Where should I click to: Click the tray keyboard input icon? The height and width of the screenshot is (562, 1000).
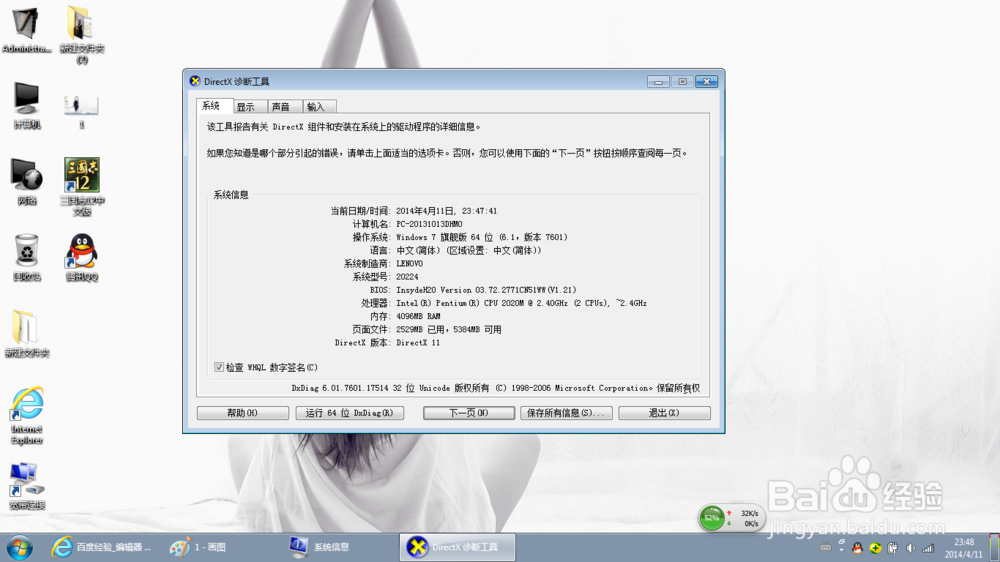[x=825, y=547]
